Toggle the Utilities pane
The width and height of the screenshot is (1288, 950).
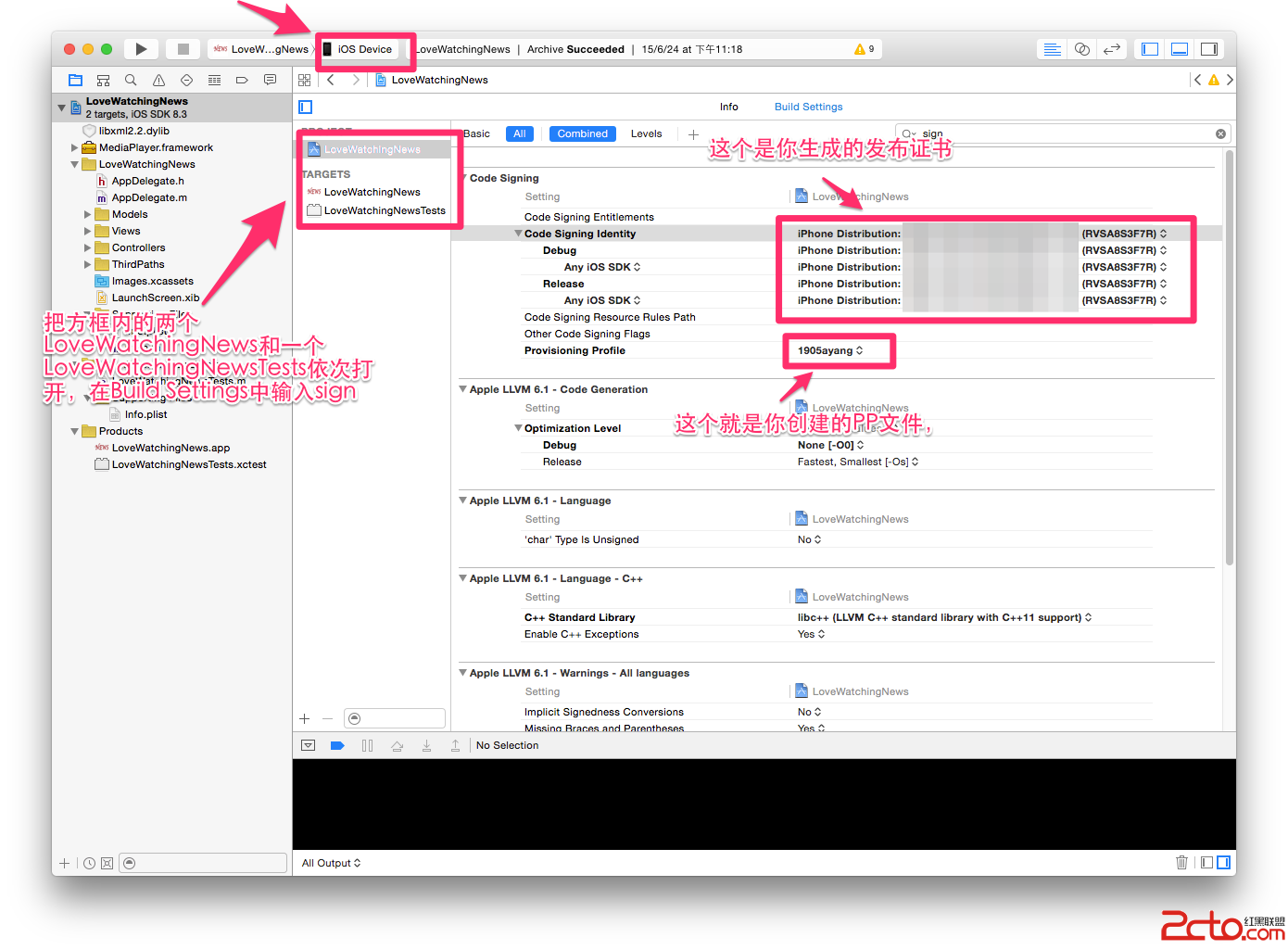click(1209, 49)
